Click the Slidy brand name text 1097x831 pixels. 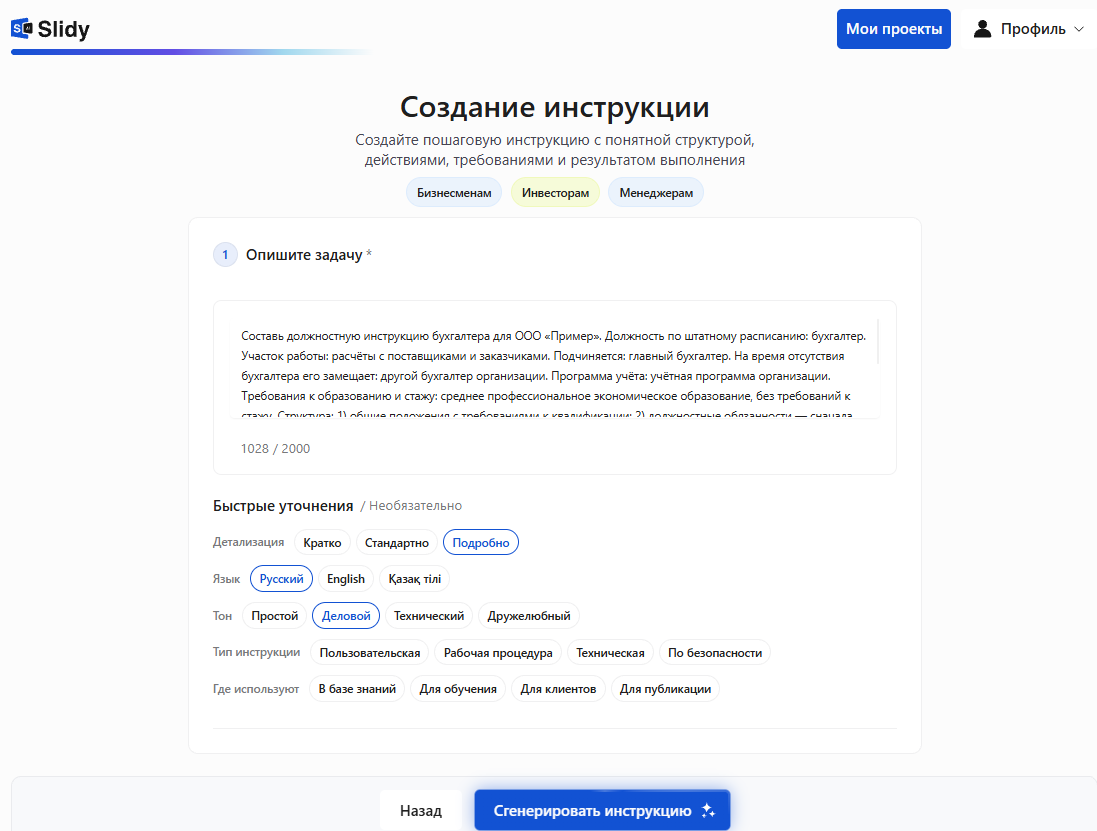(x=64, y=29)
